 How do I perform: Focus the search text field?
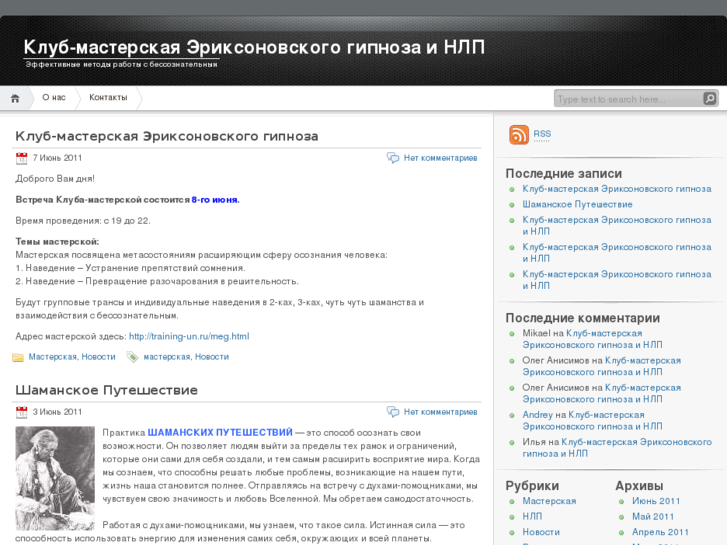click(629, 99)
